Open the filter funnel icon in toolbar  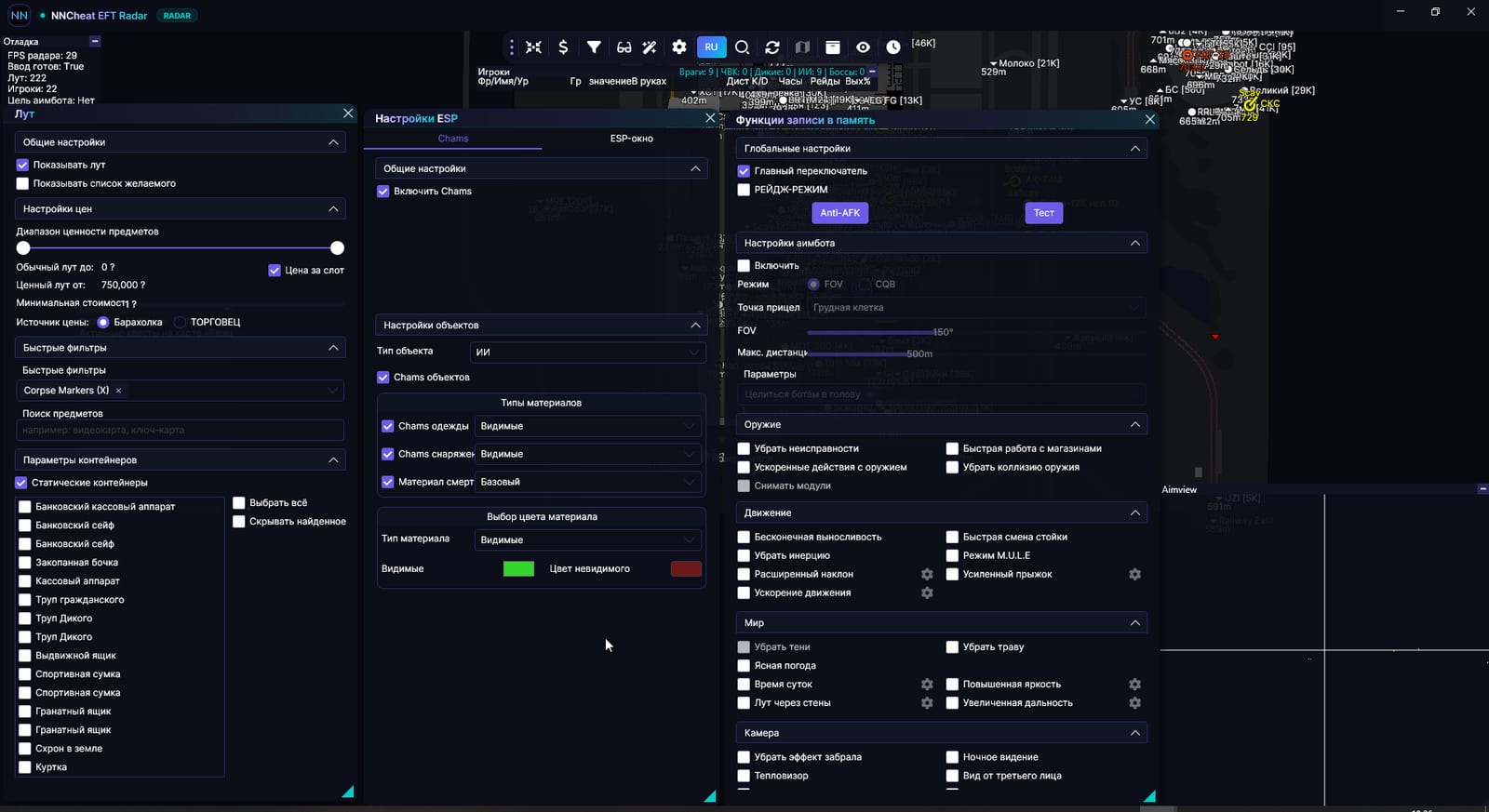click(594, 47)
